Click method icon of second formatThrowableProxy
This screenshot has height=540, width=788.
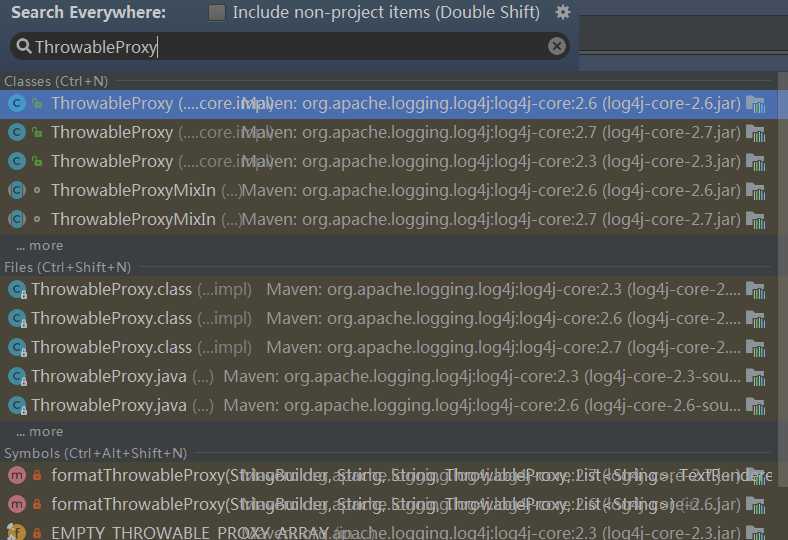[17, 504]
